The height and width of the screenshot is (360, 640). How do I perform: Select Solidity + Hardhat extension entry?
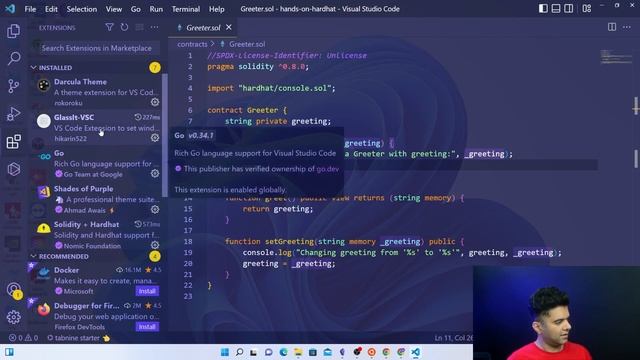95,234
